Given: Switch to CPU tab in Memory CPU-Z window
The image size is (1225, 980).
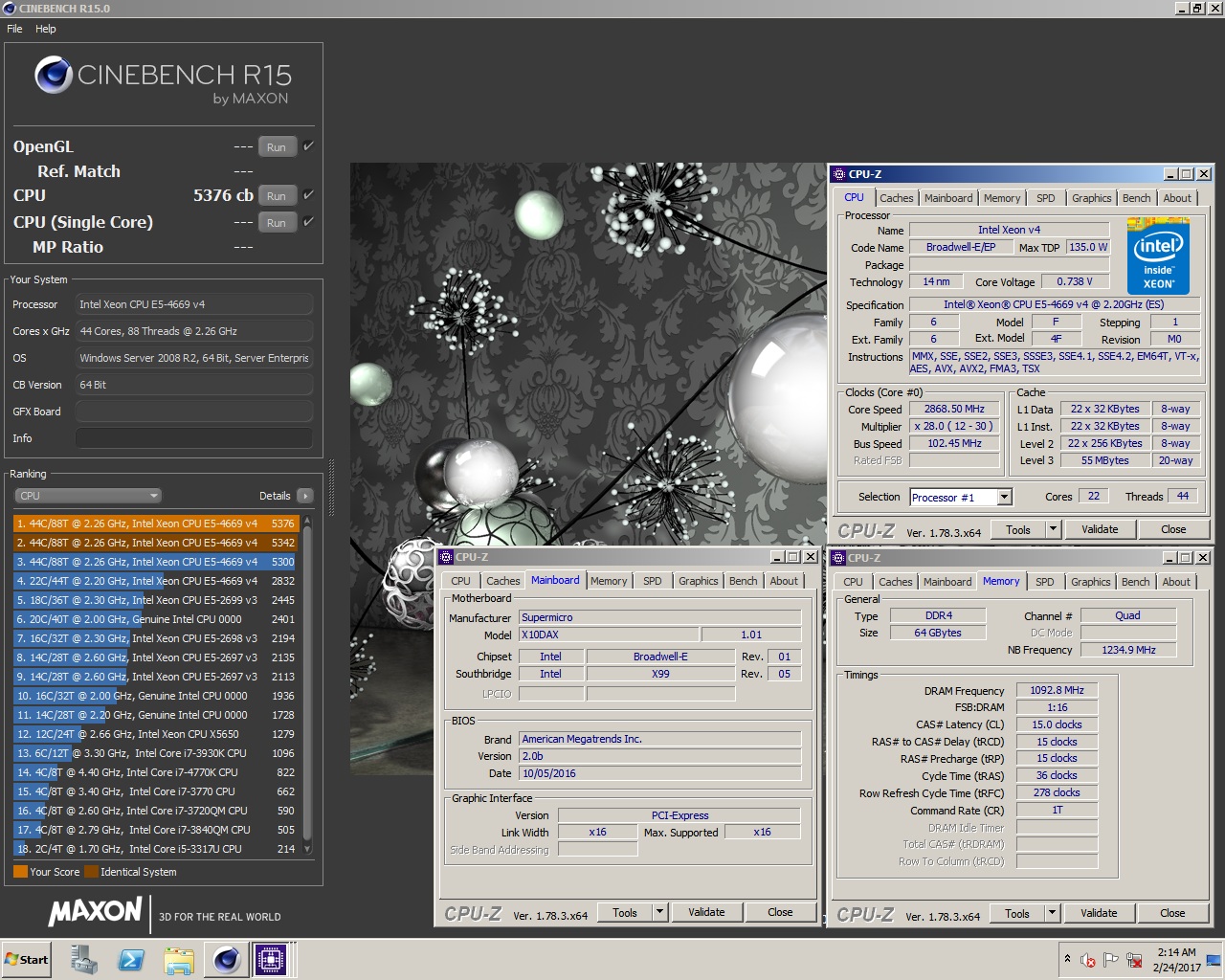Looking at the screenshot, I should [853, 582].
